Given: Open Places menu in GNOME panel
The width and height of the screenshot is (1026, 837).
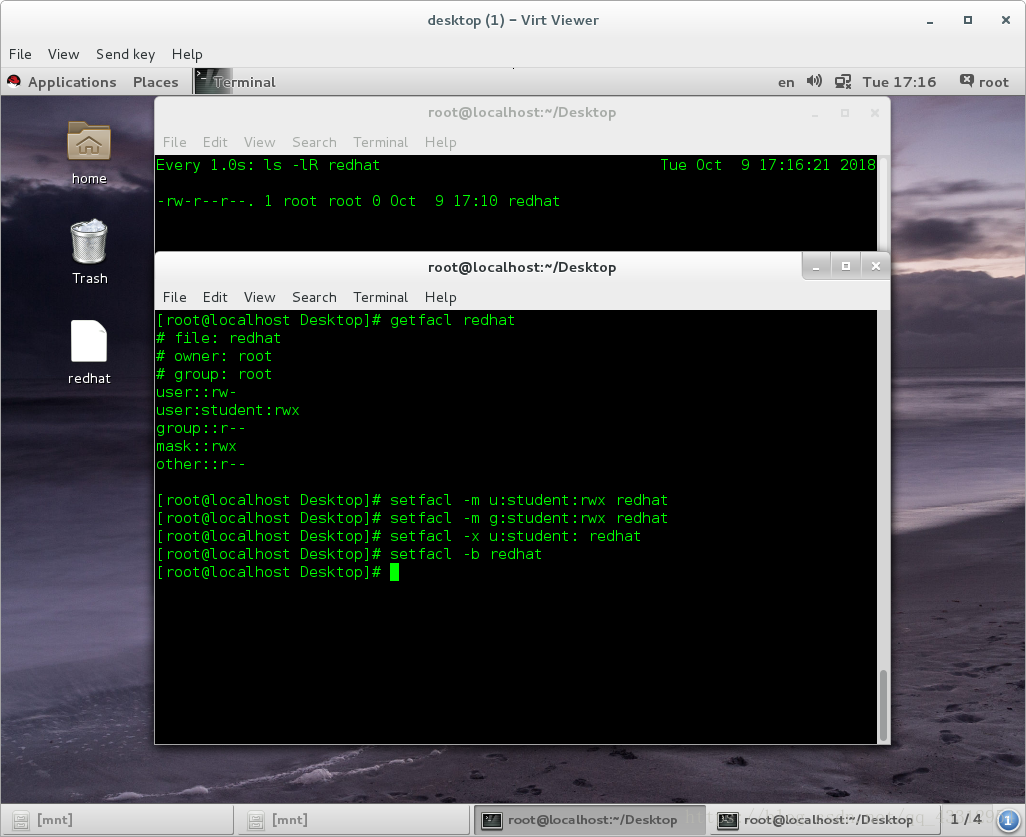Looking at the screenshot, I should [x=155, y=82].
